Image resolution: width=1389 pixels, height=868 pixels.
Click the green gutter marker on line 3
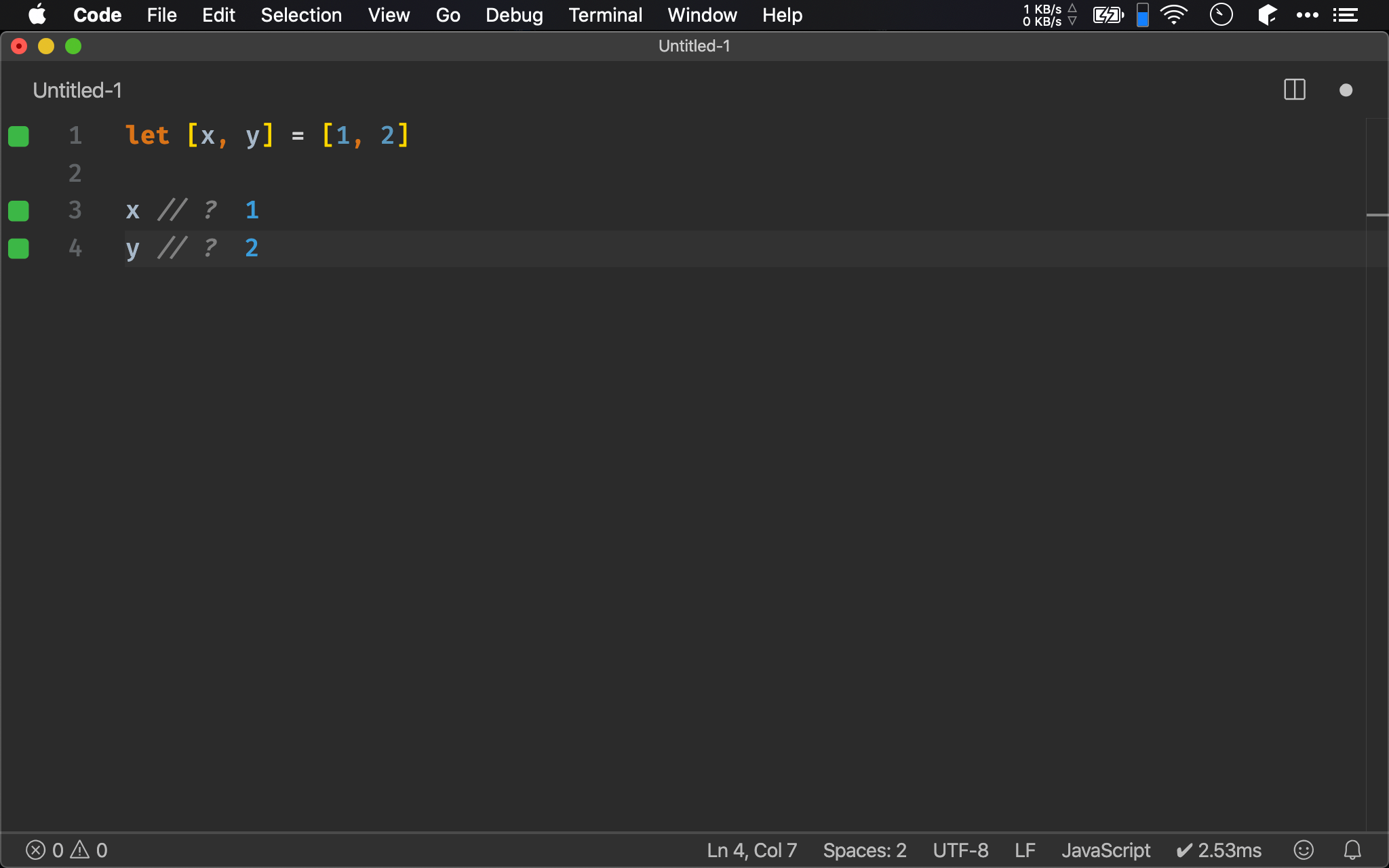point(18,211)
